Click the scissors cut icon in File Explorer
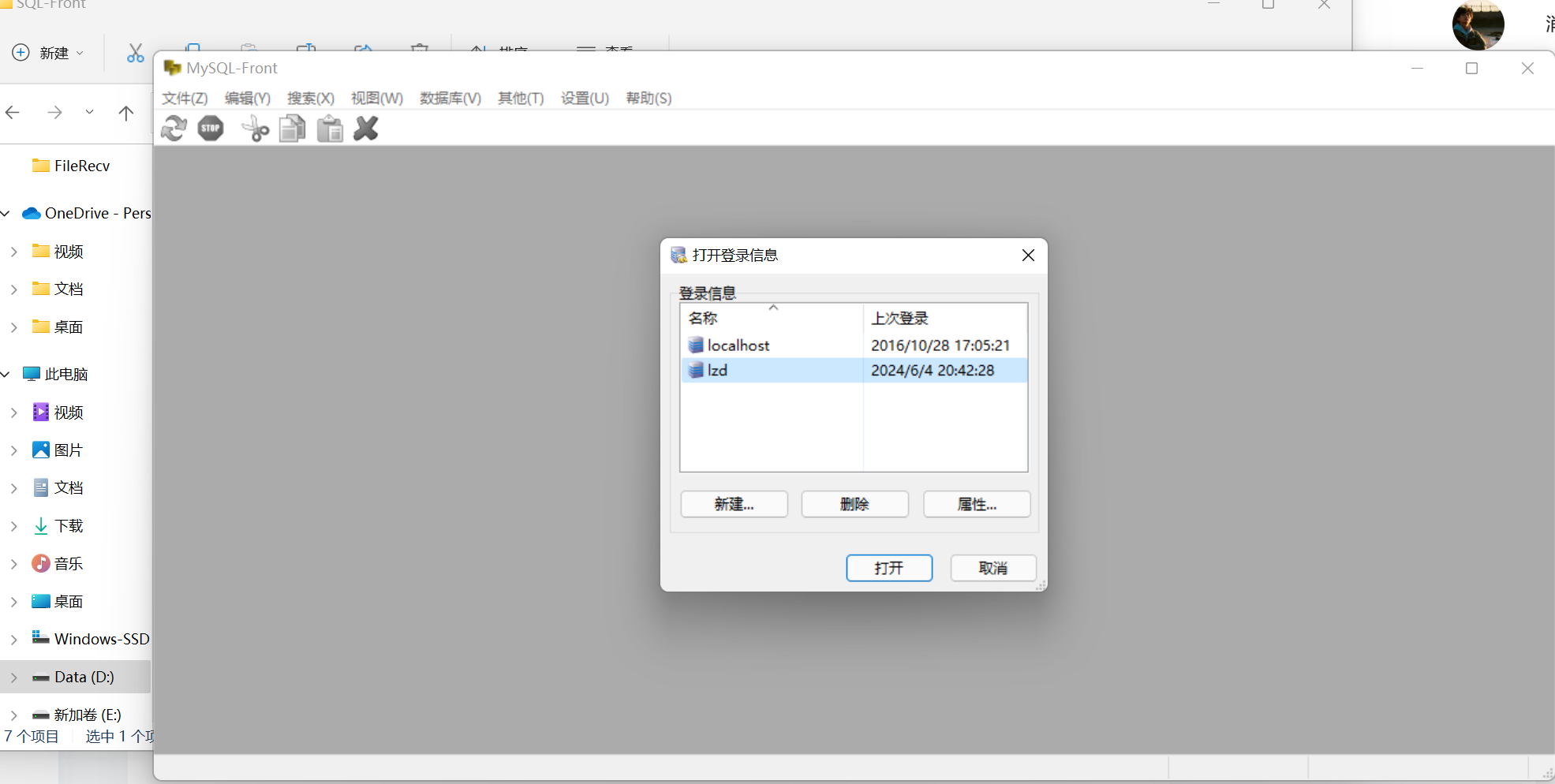1555x784 pixels. point(135,53)
